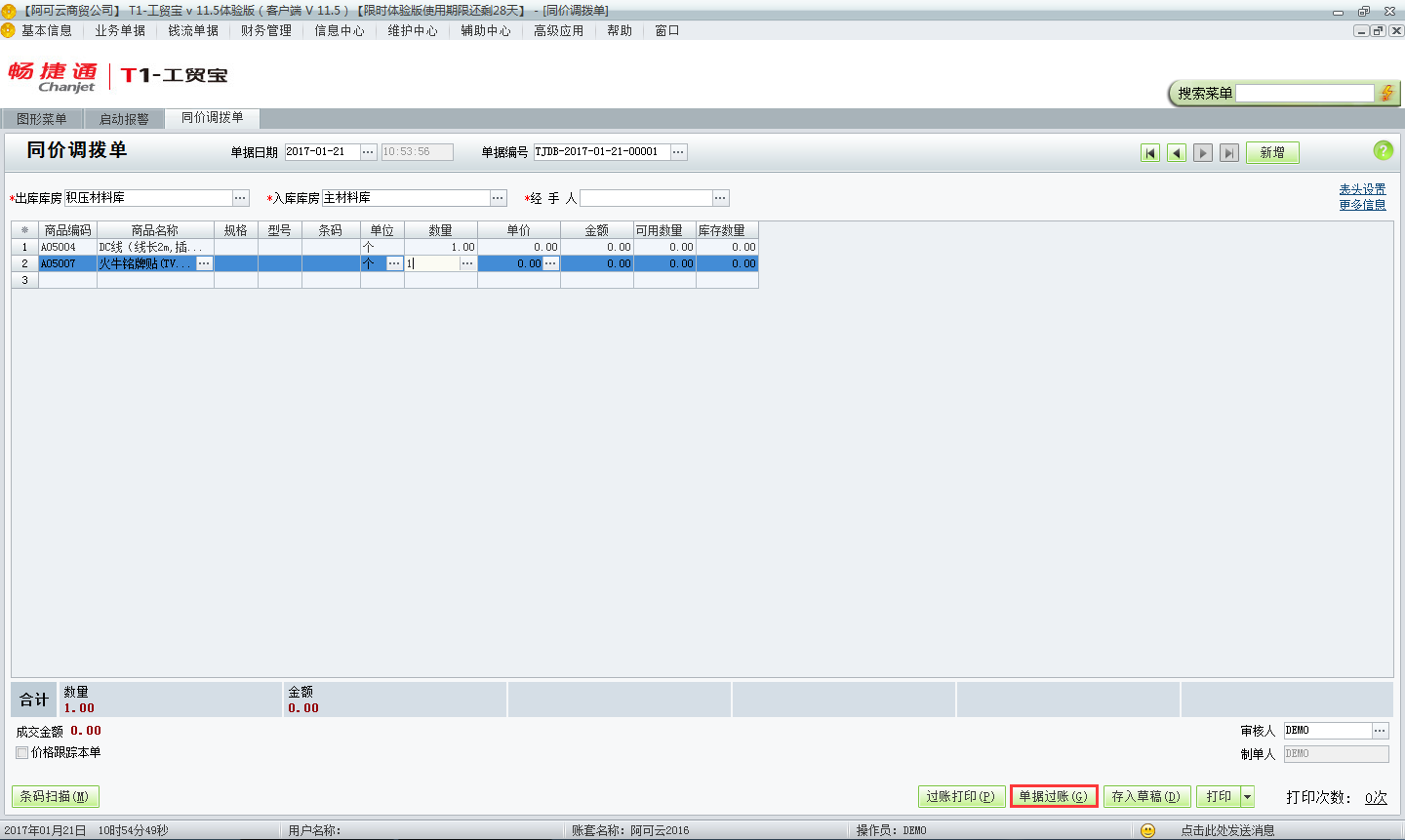The height and width of the screenshot is (840, 1405).
Task: Click the ellipsis icon in the A05007 商品编码 cell
Action: click(203, 263)
